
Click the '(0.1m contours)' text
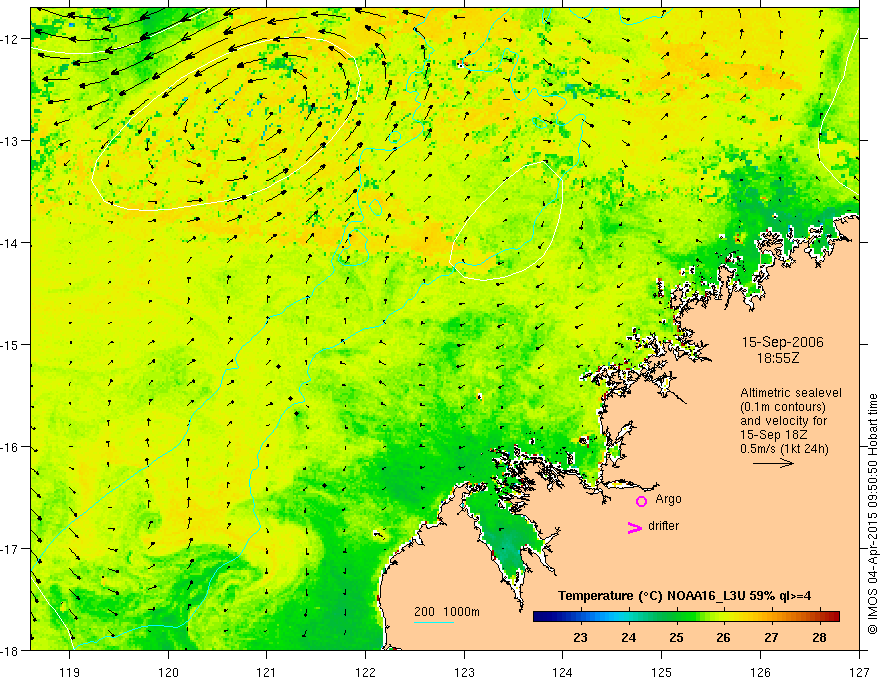click(782, 407)
